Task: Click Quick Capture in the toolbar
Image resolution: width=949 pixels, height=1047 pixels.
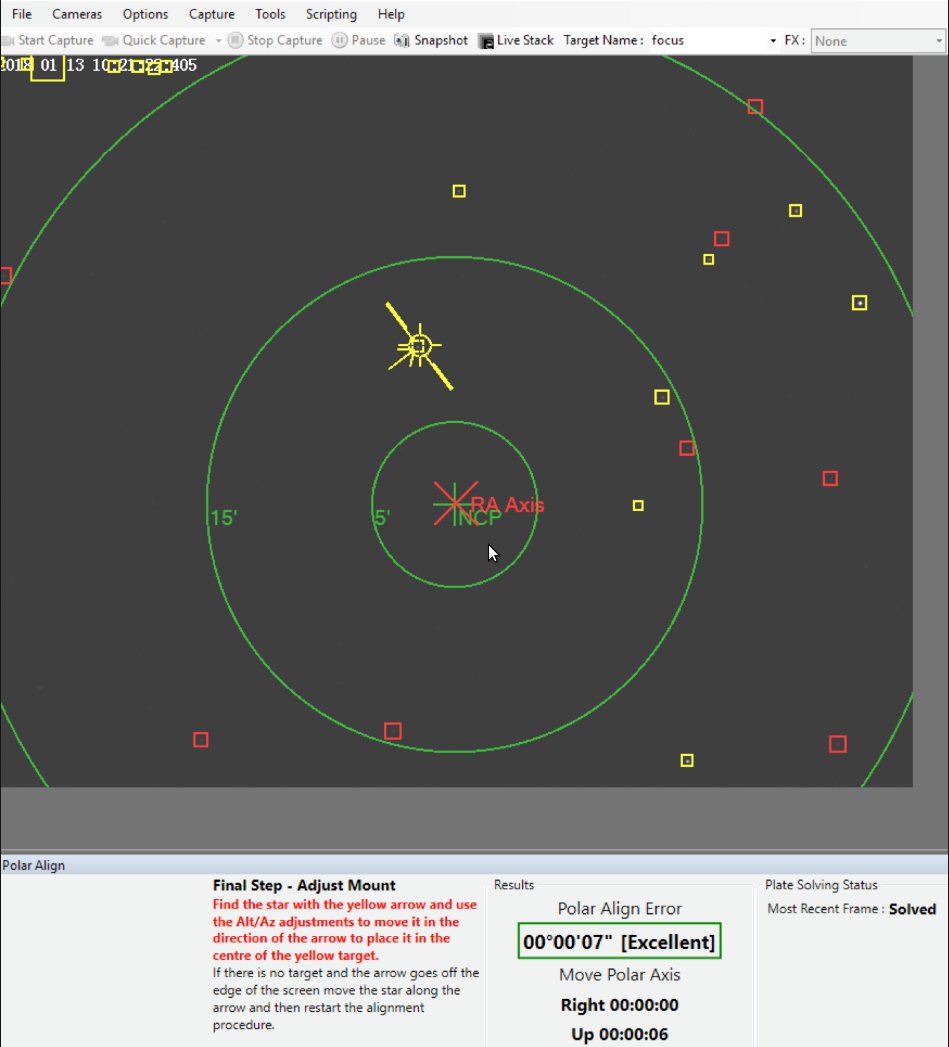Action: click(154, 40)
